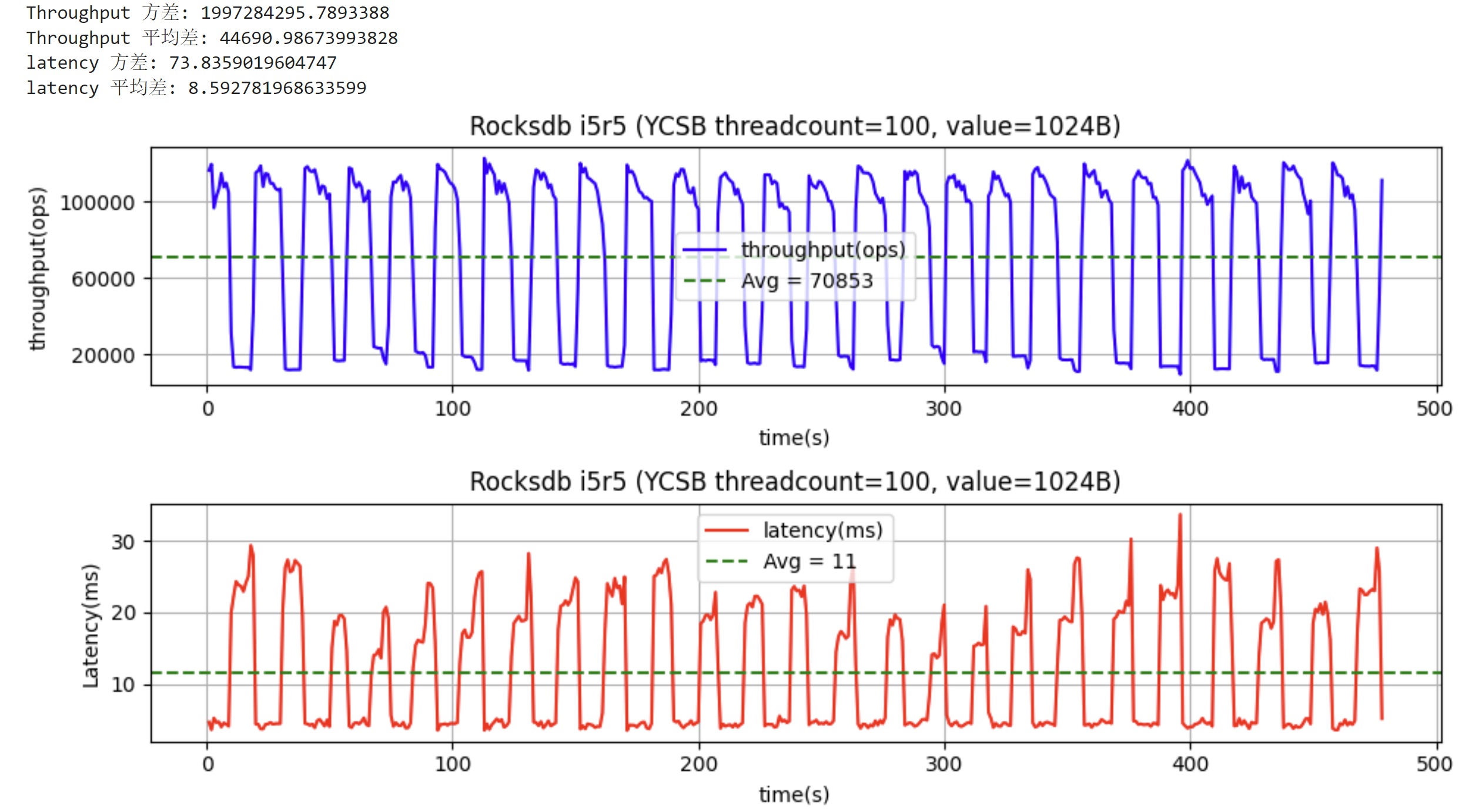
Task: Click the throughput chart title text
Action: (x=795, y=126)
